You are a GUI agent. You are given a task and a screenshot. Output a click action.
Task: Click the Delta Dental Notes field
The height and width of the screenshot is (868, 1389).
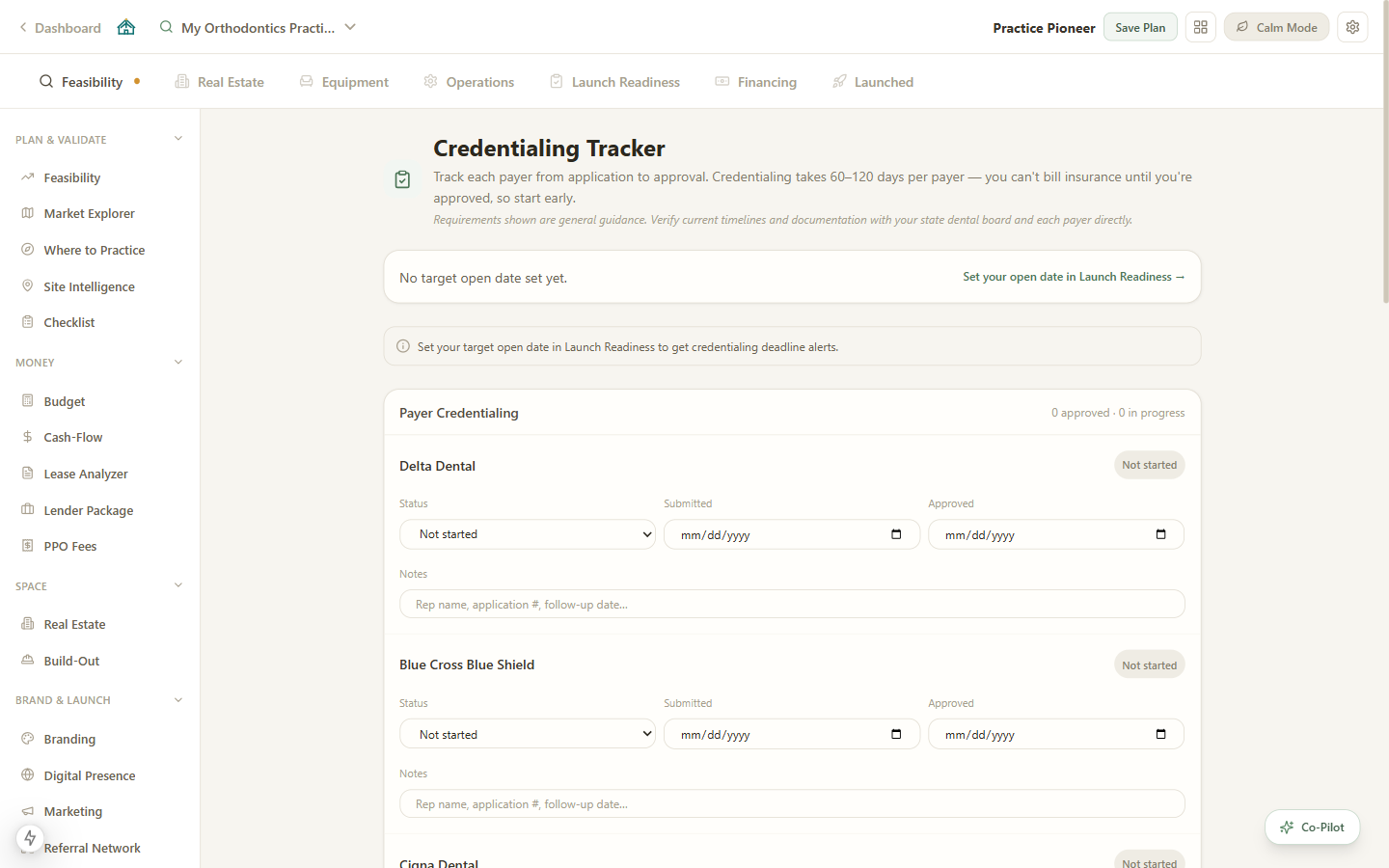pyautogui.click(x=792, y=604)
